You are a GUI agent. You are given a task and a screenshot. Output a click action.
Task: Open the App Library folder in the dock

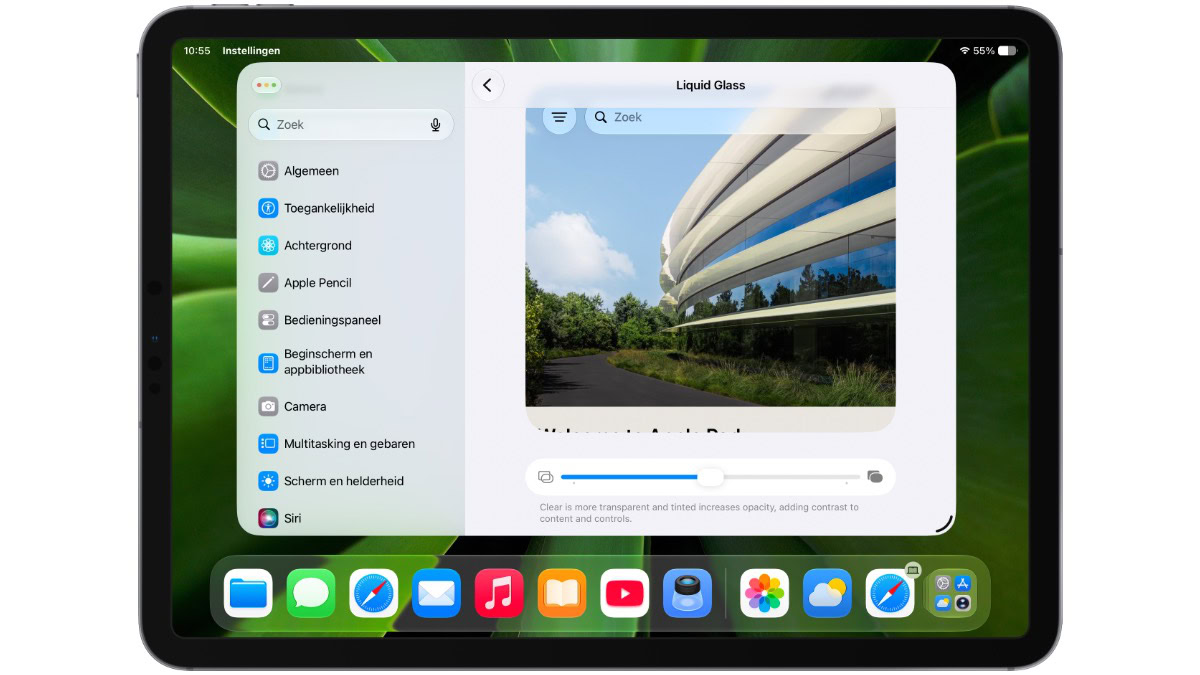952,594
